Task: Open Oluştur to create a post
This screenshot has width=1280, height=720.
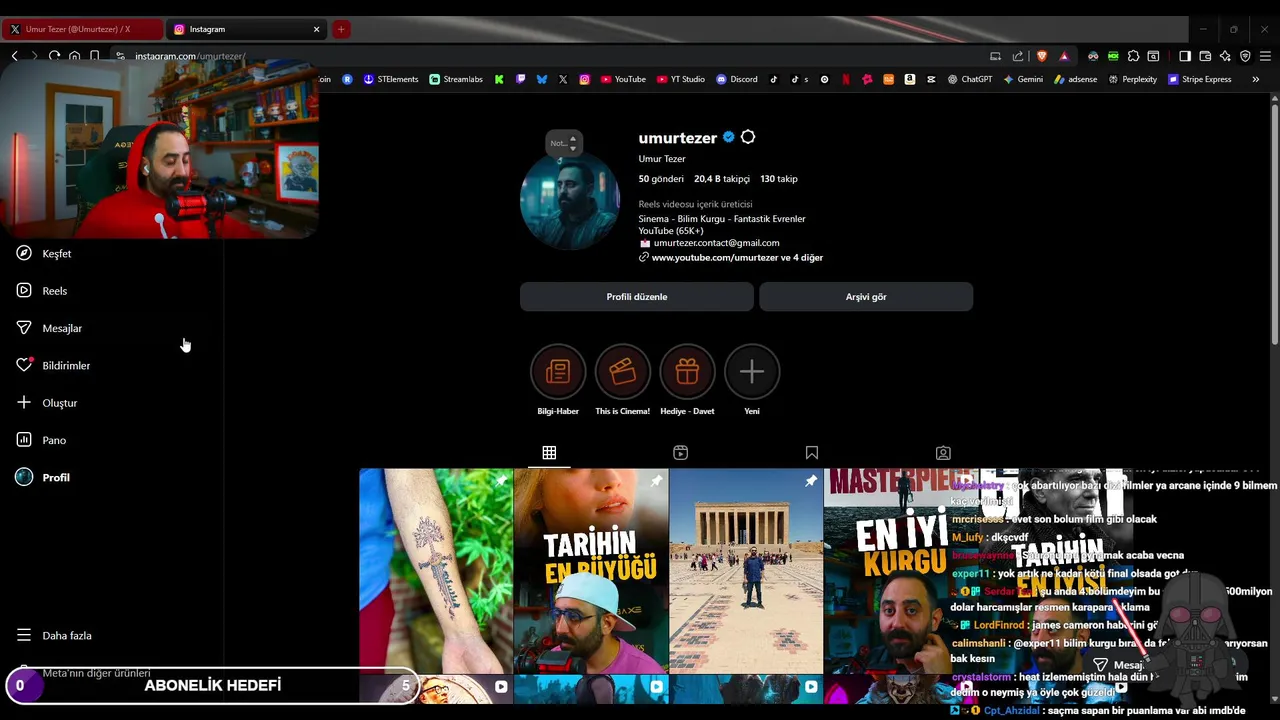Action: [47, 403]
